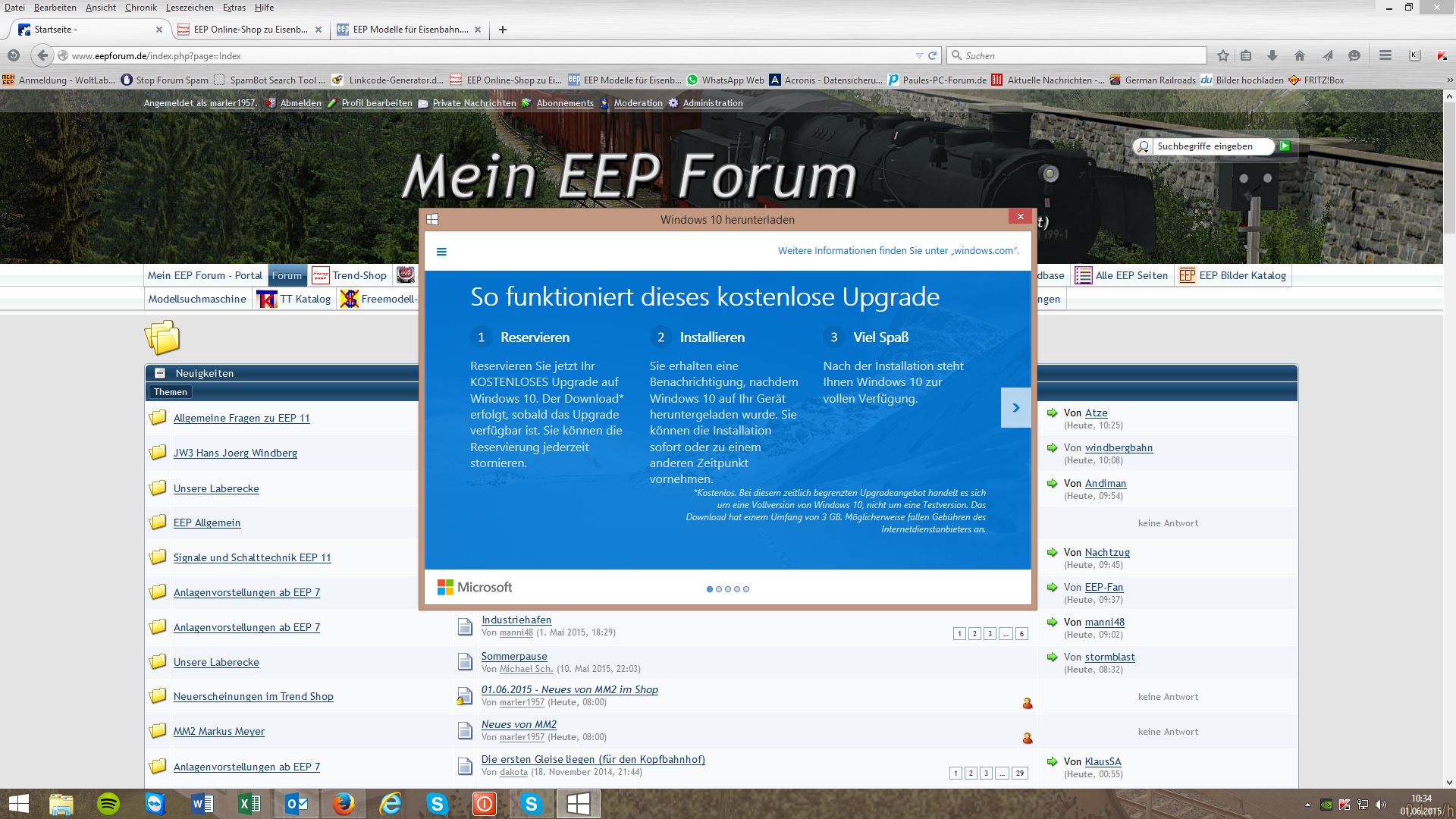
Task: Click green forum search submit button
Action: coord(1285,146)
